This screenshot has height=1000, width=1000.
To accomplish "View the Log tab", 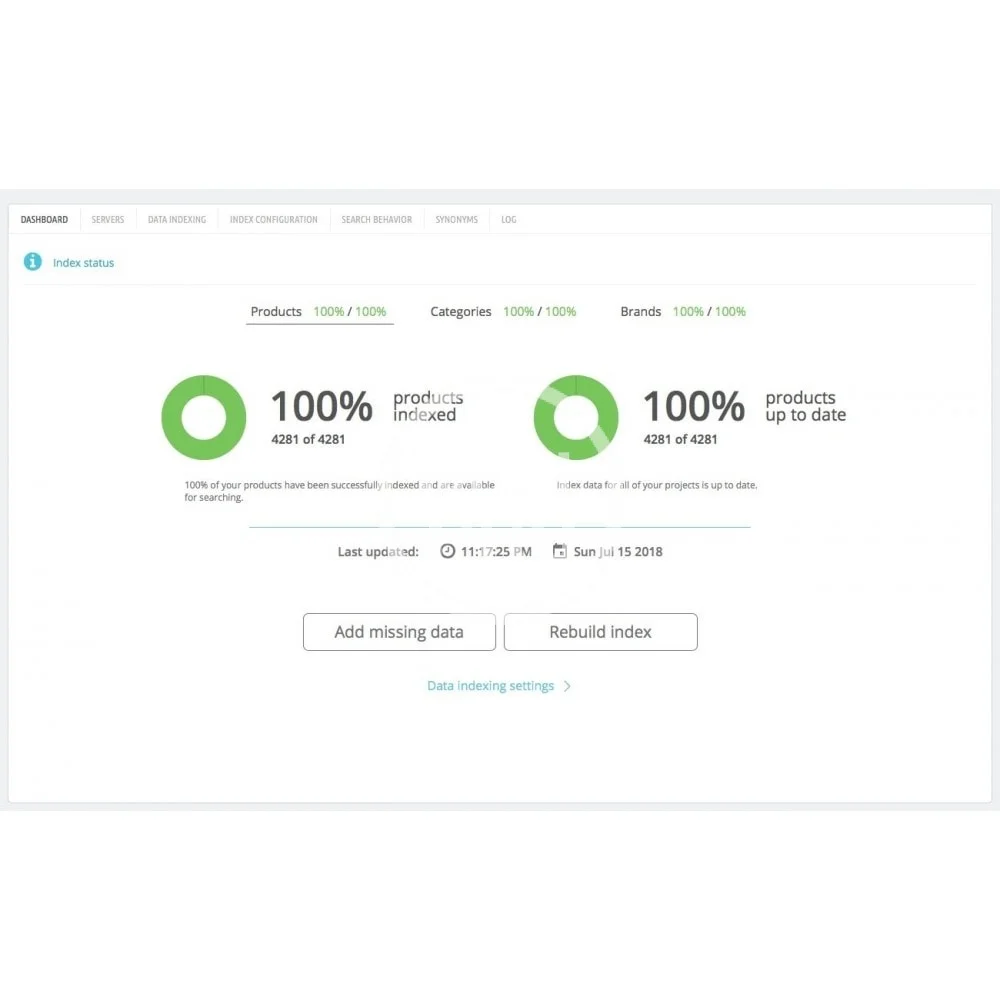I will click(509, 220).
